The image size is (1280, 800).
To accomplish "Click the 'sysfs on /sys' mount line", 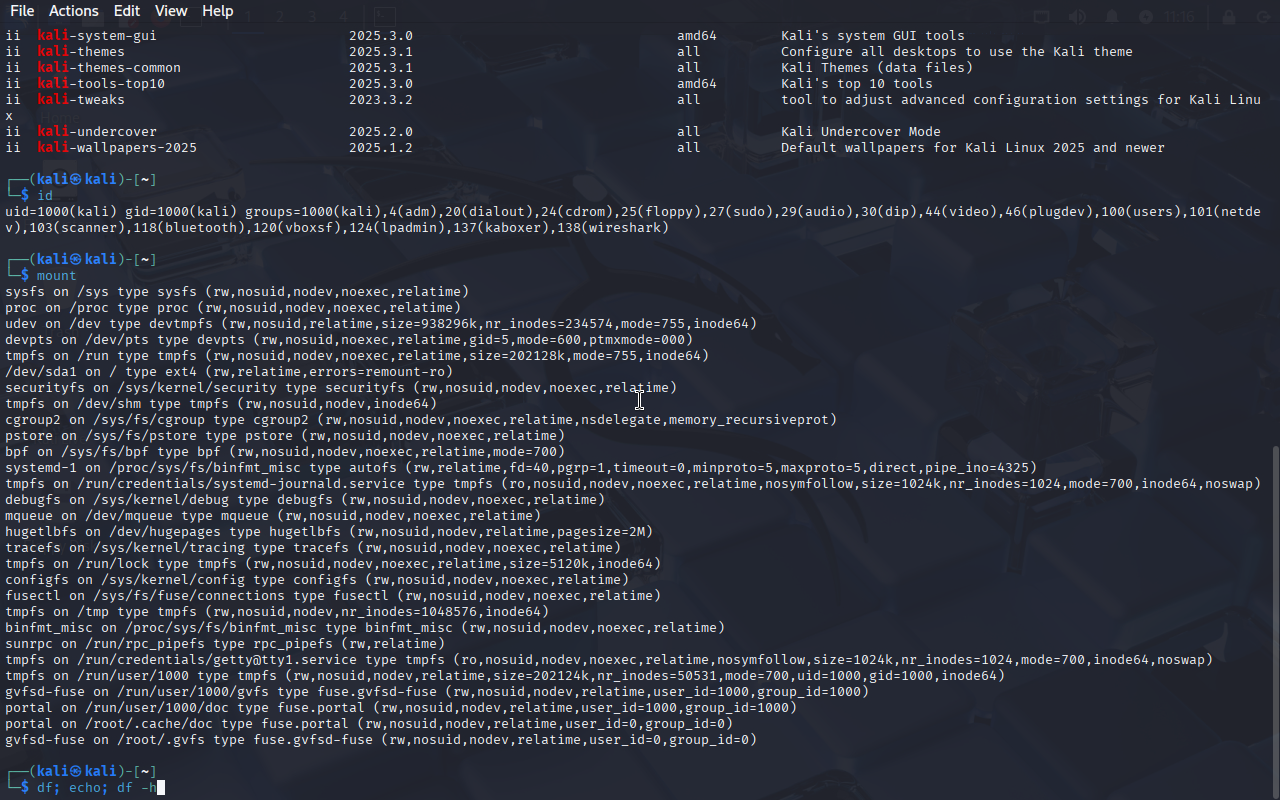I will [x=237, y=292].
